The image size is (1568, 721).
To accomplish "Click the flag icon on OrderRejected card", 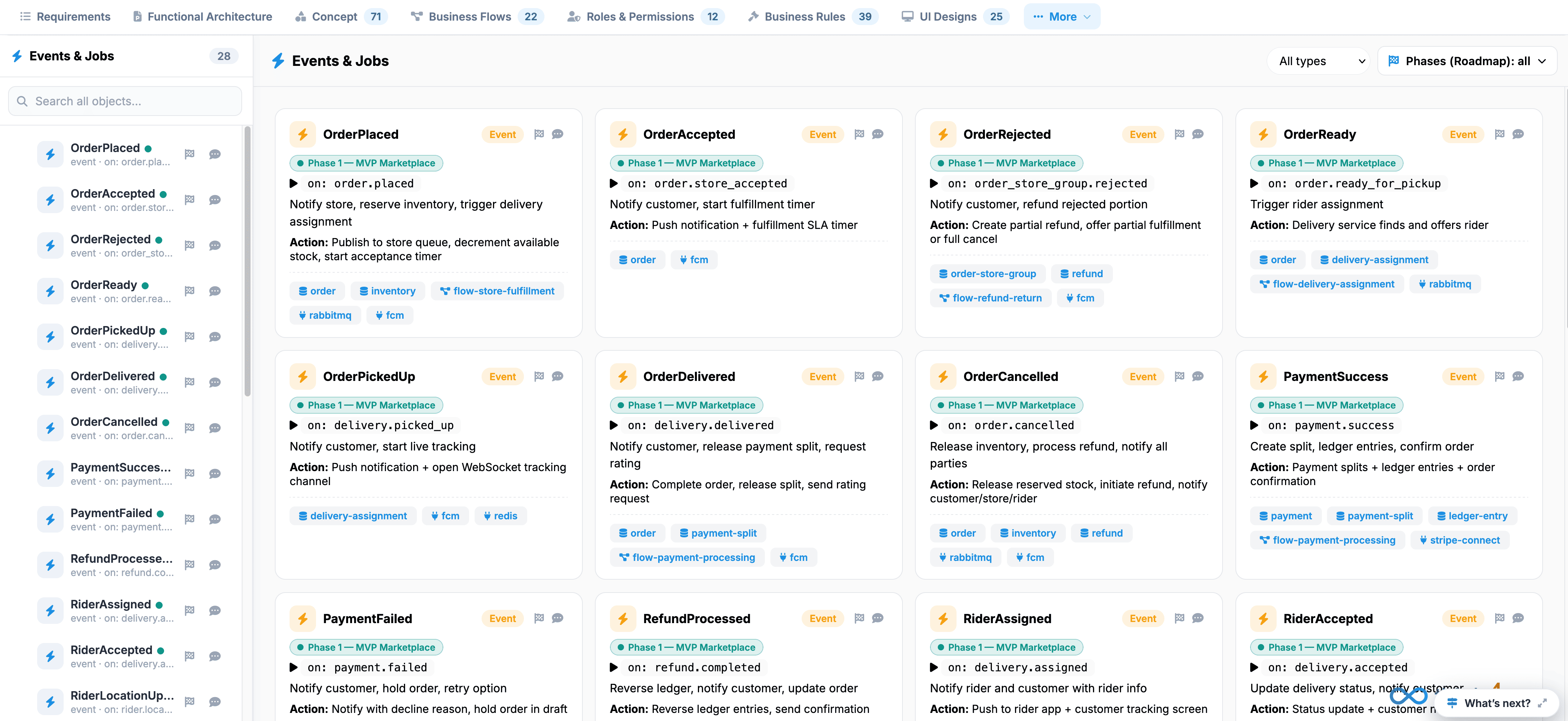I will [x=1179, y=134].
